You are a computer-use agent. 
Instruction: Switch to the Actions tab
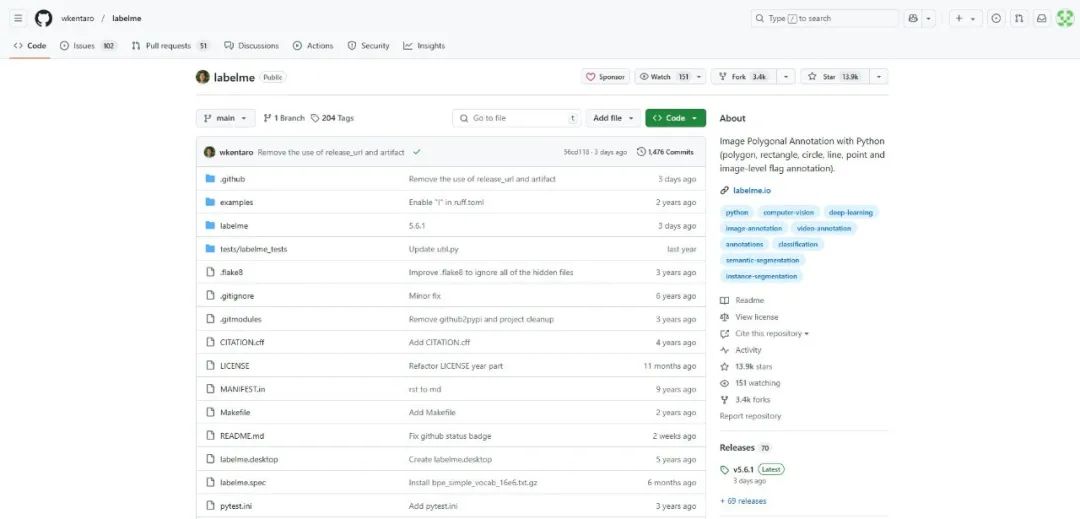(x=313, y=46)
